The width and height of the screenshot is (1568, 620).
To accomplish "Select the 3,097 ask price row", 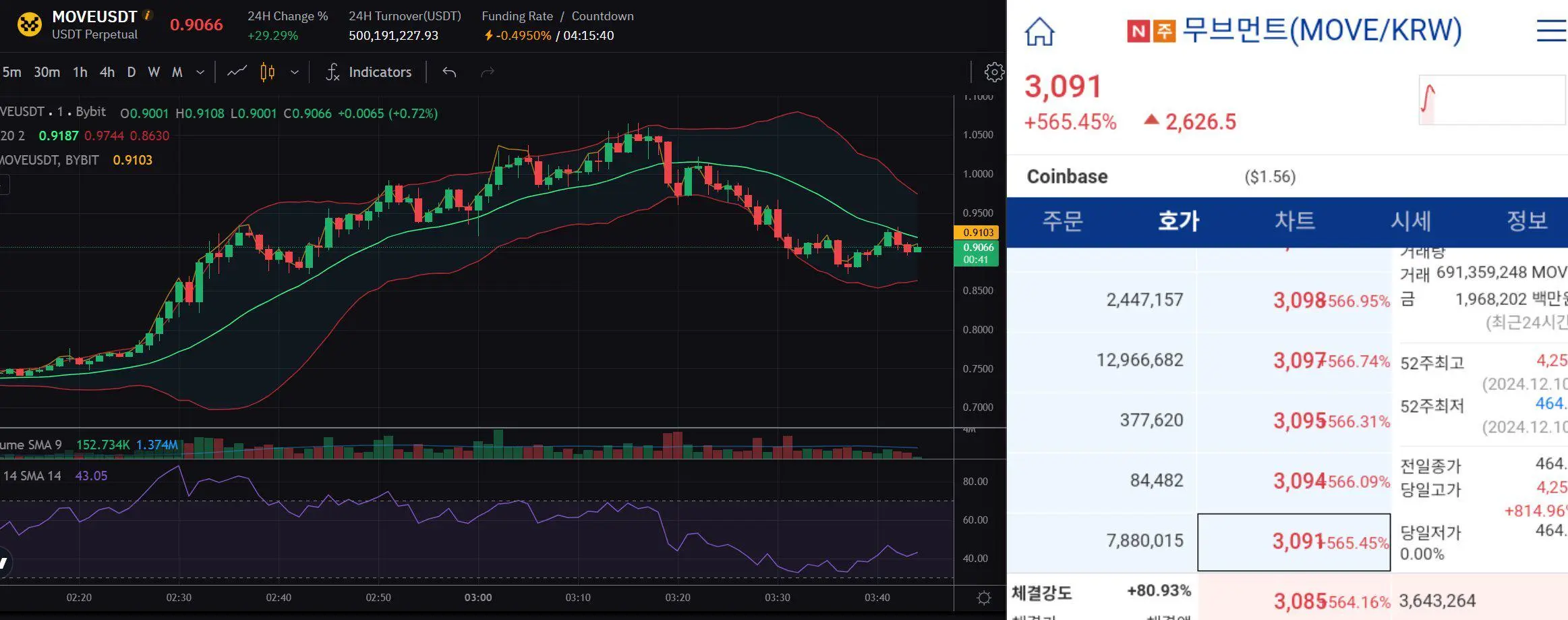I will 1294,361.
